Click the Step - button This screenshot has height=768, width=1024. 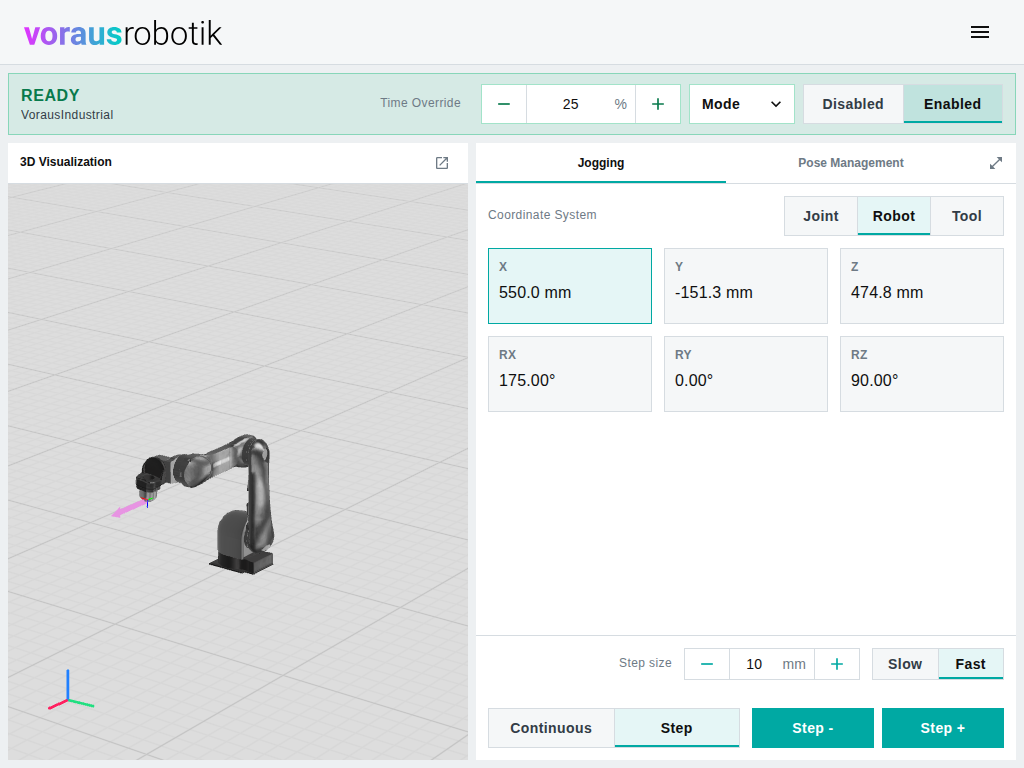click(812, 728)
